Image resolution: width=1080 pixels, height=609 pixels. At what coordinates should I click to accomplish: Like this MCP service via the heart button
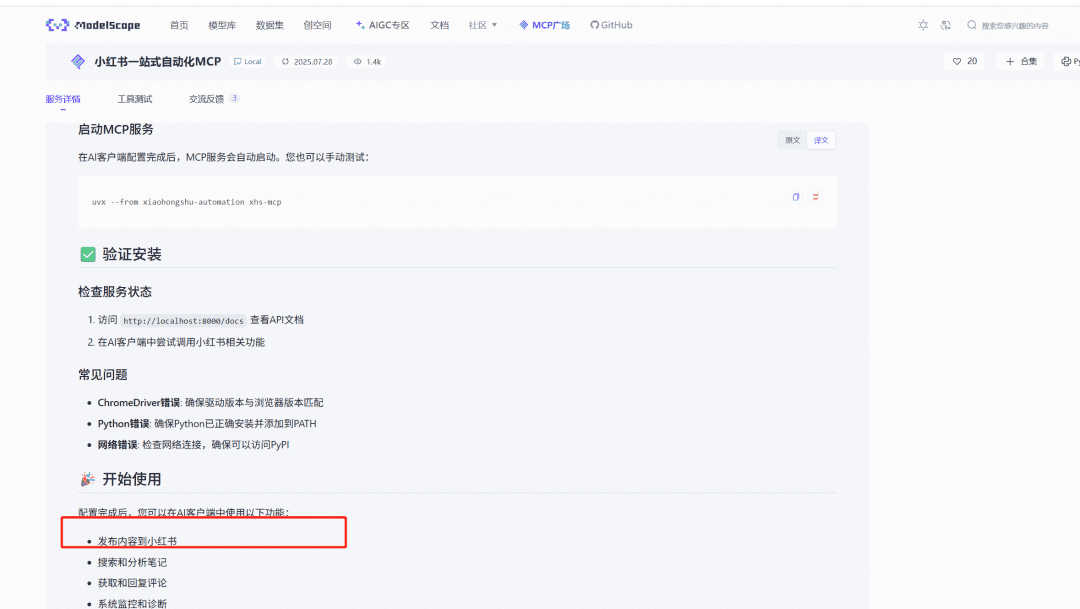(964, 61)
